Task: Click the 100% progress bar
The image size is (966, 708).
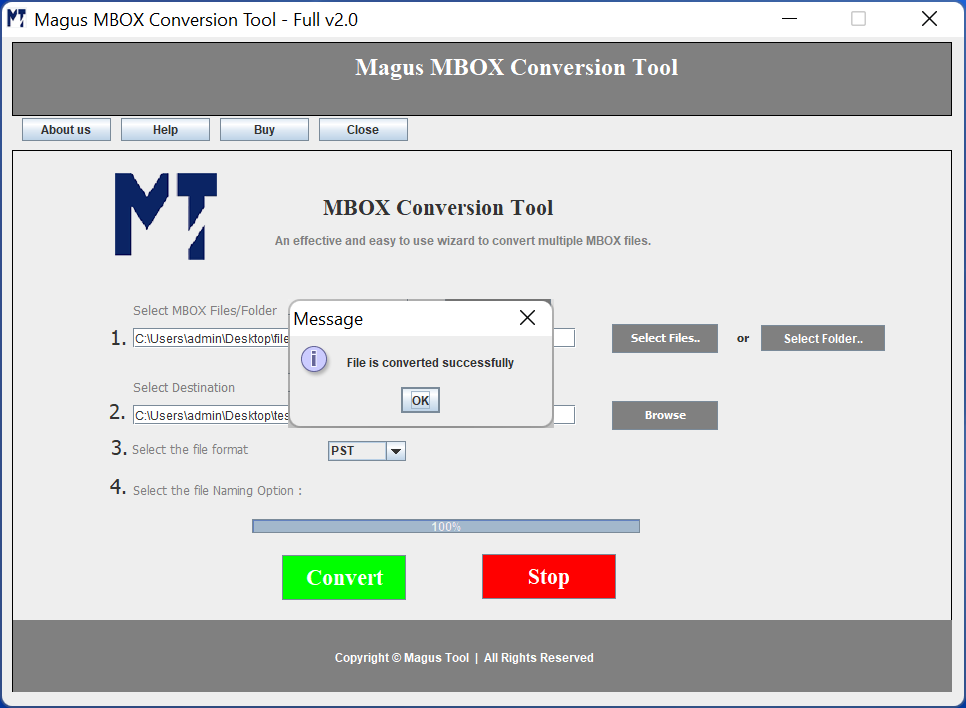Action: [x=446, y=526]
